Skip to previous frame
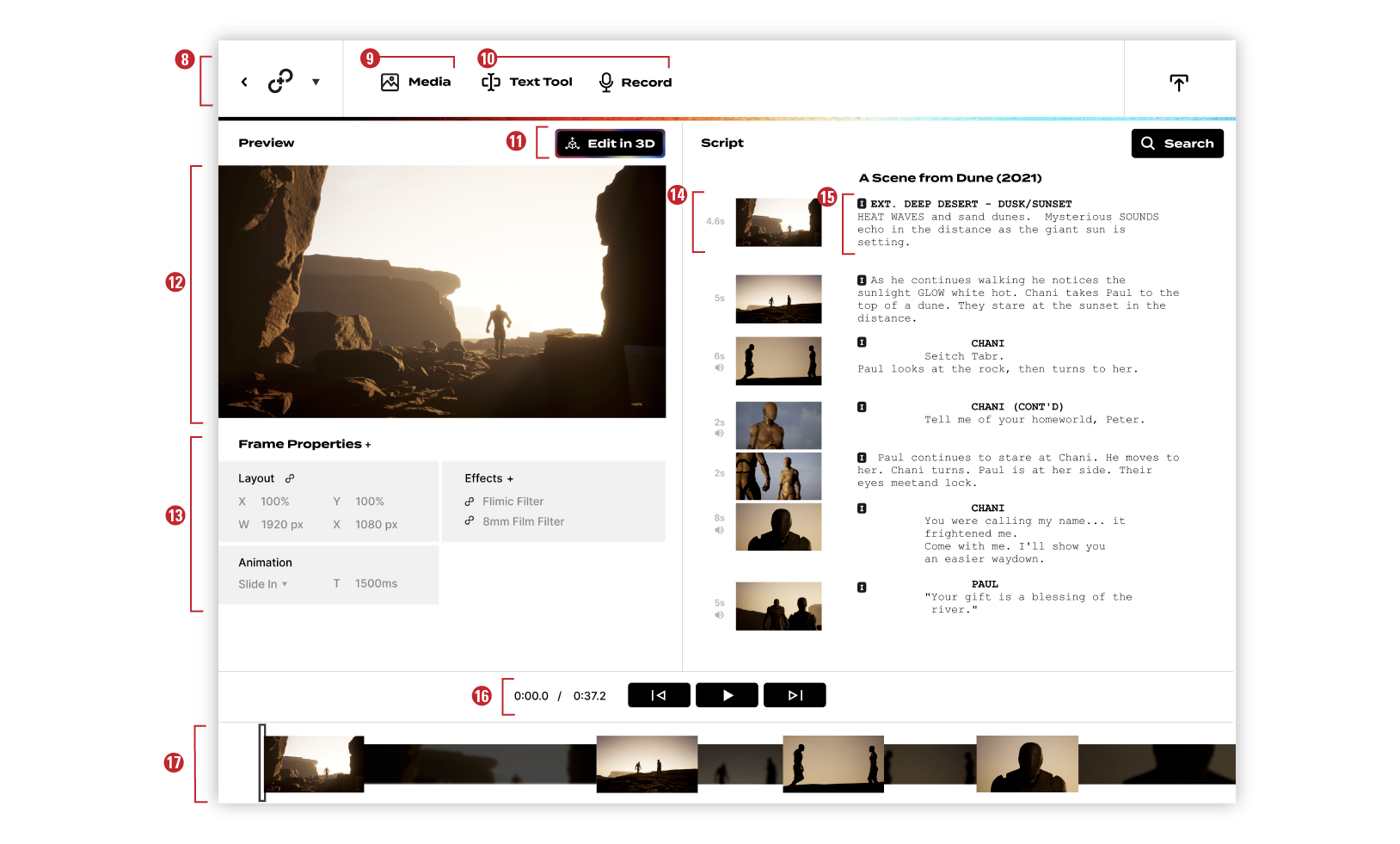Screen dimensions: 1400x844 coord(659,695)
